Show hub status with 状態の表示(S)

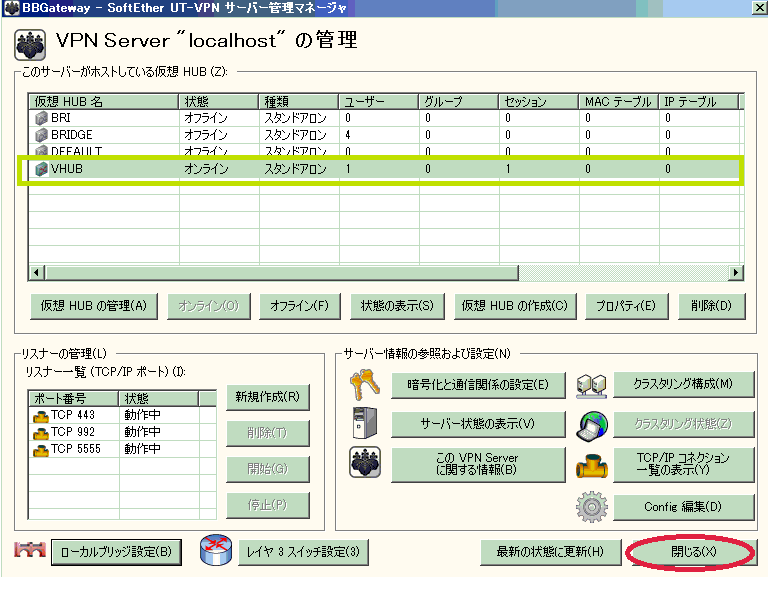click(x=397, y=307)
